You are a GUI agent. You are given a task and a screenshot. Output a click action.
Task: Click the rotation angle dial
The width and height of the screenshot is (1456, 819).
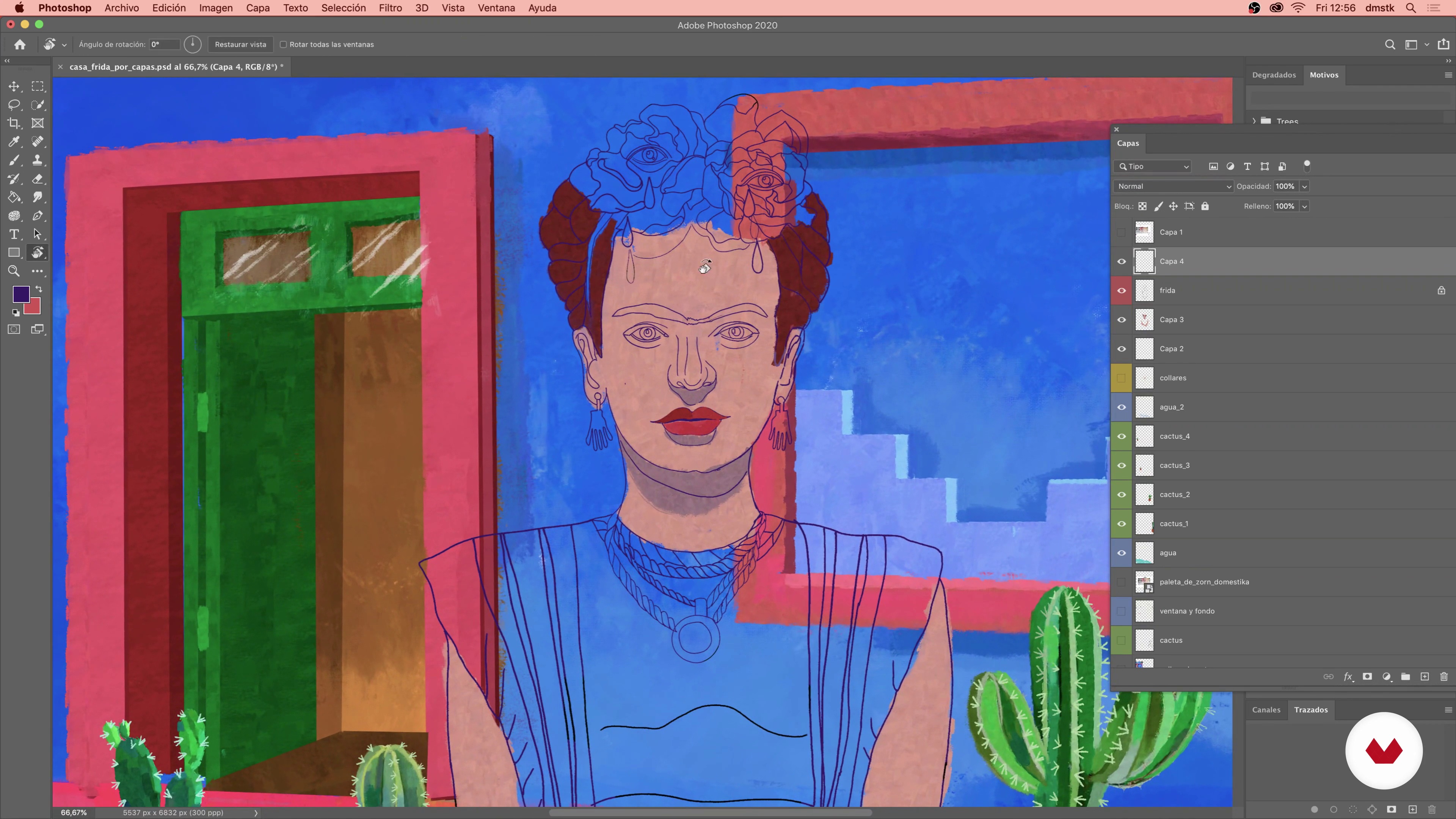point(193,44)
